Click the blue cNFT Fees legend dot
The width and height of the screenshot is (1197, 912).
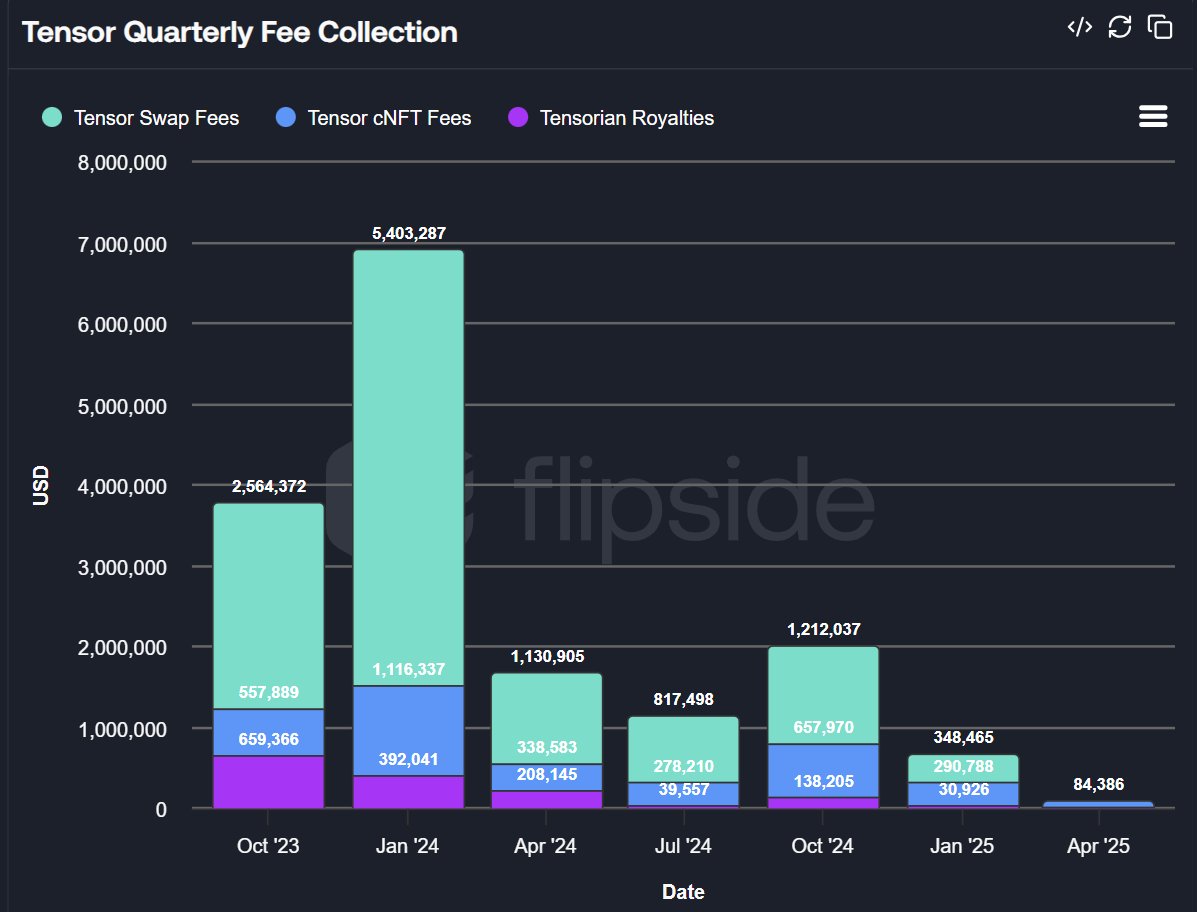tap(286, 118)
